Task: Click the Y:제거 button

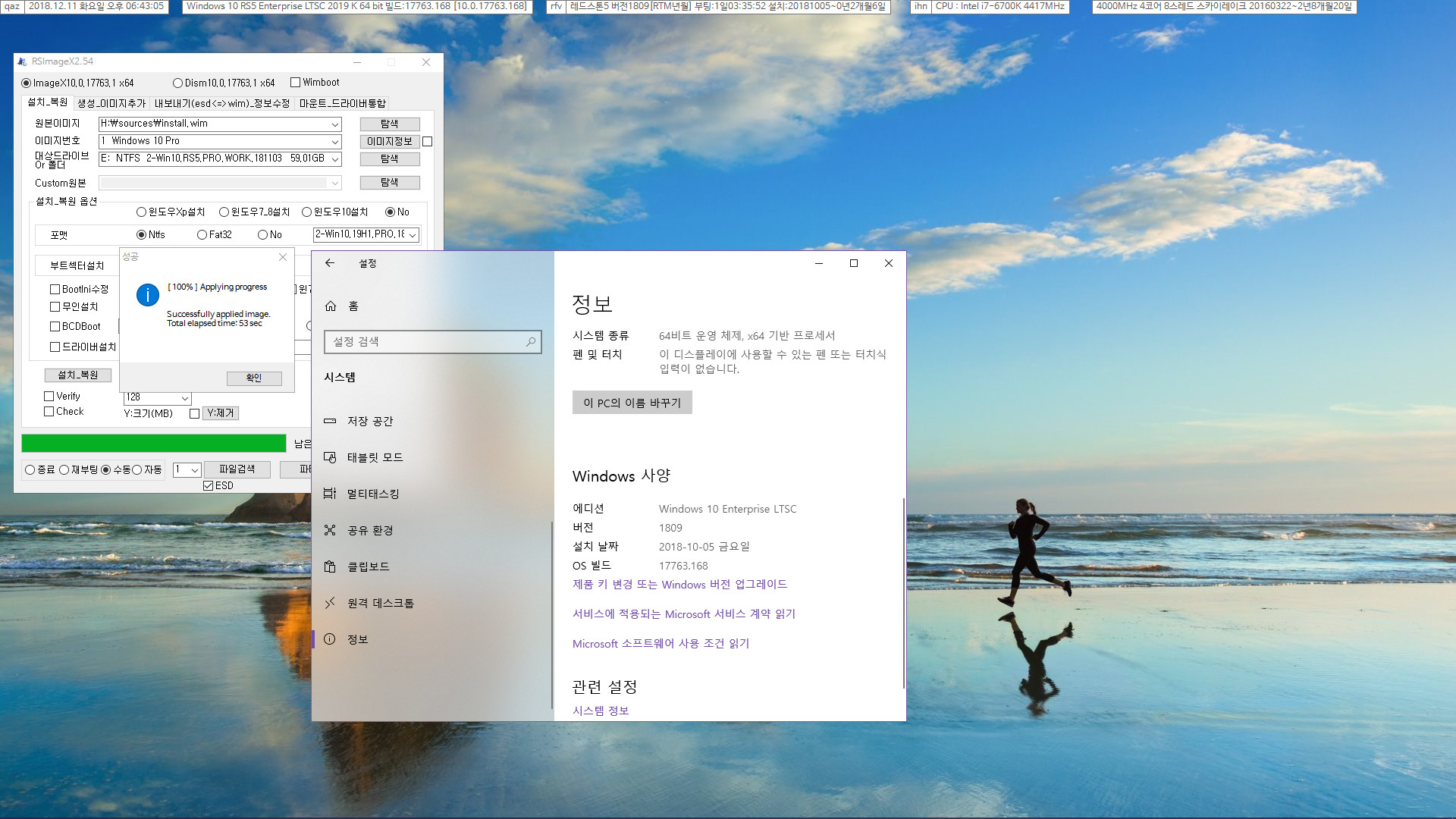Action: (221, 413)
